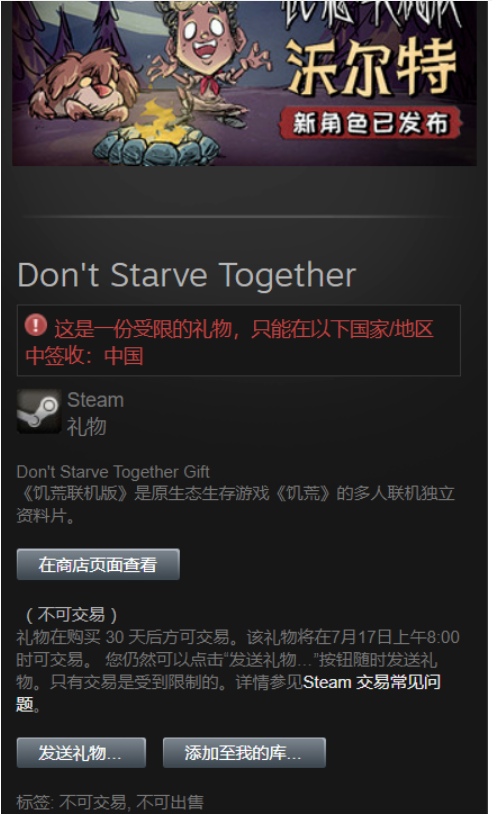The height and width of the screenshot is (818, 492).
Task: Click the 添加至我的库... button
Action: pyautogui.click(x=244, y=753)
